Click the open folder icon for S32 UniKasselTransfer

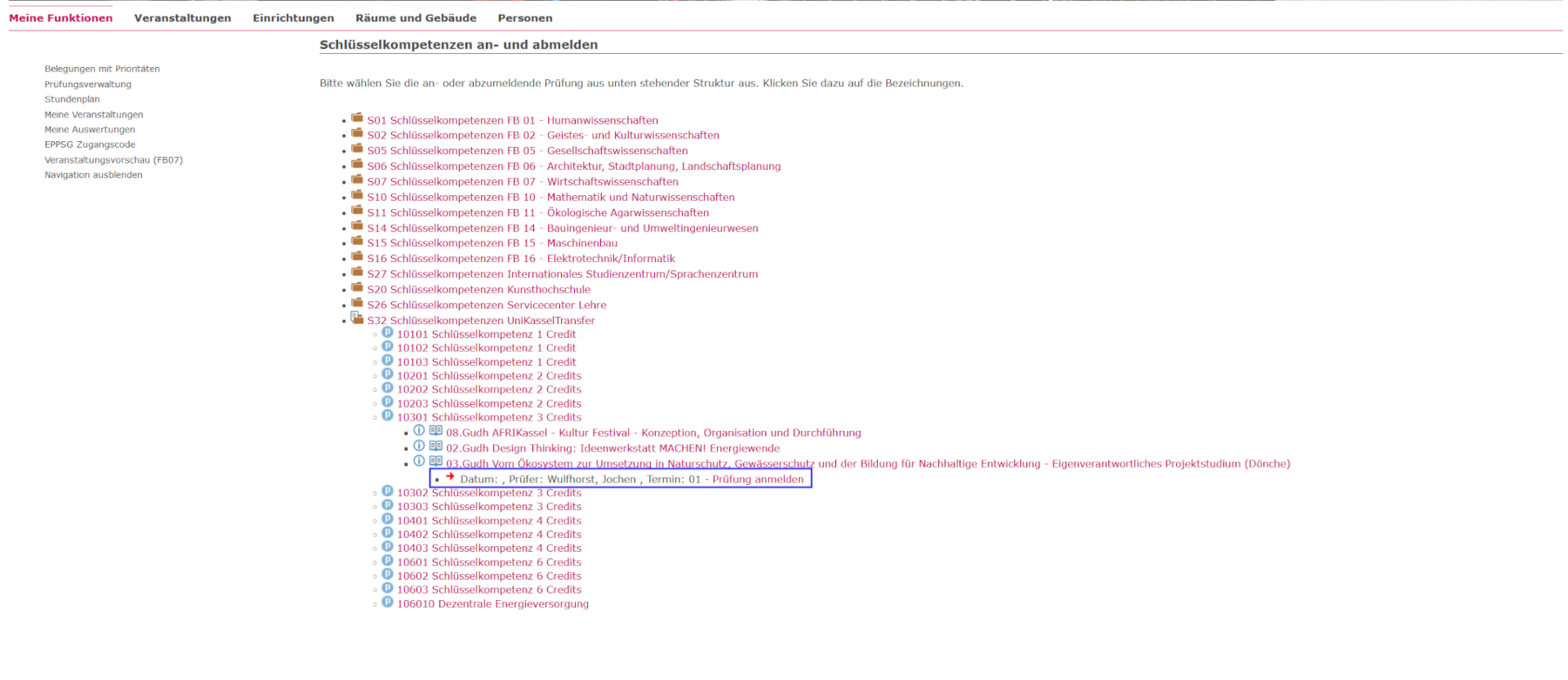point(357,319)
